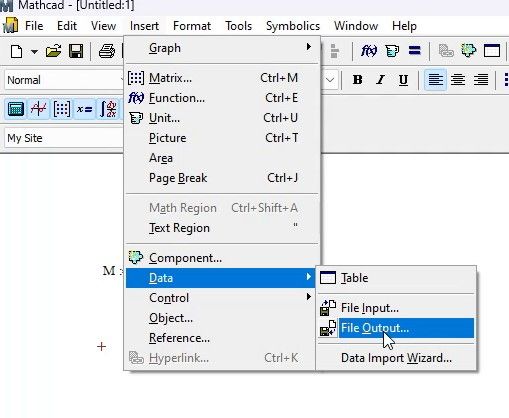
Task: Select Matrix... from Insert menu
Action: coord(220,78)
